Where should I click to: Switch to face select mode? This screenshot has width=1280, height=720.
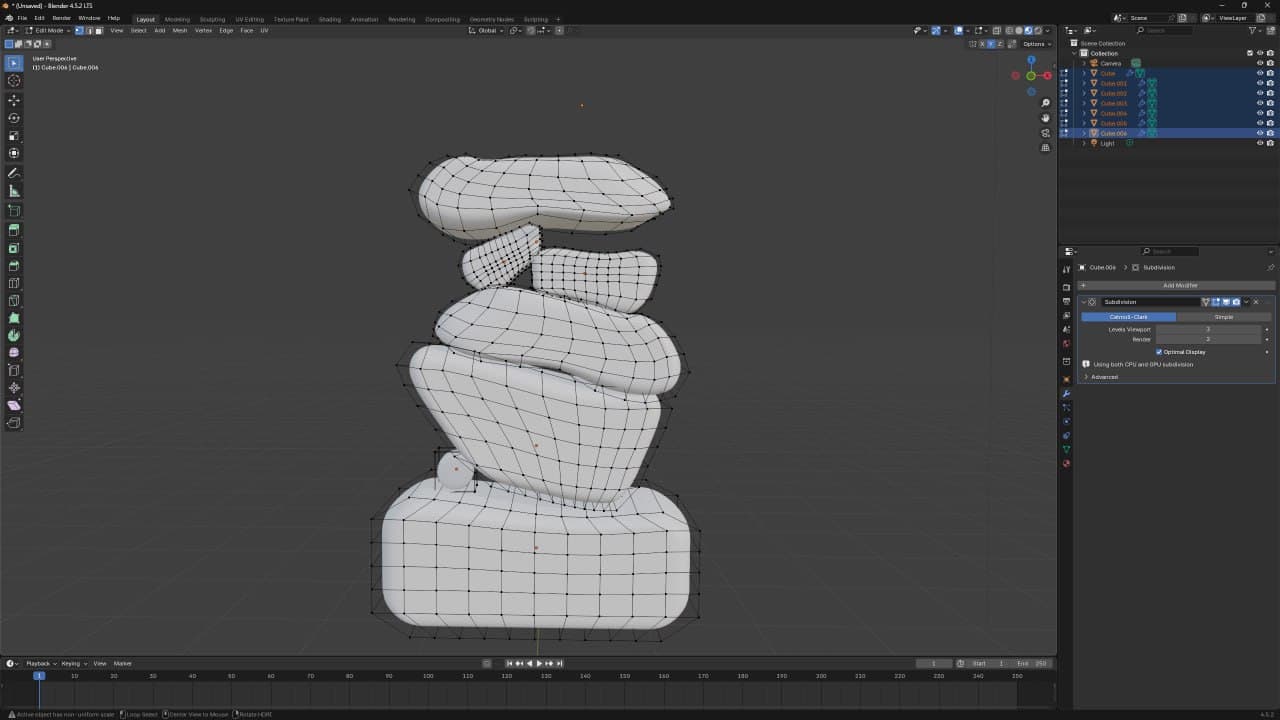[x=98, y=31]
